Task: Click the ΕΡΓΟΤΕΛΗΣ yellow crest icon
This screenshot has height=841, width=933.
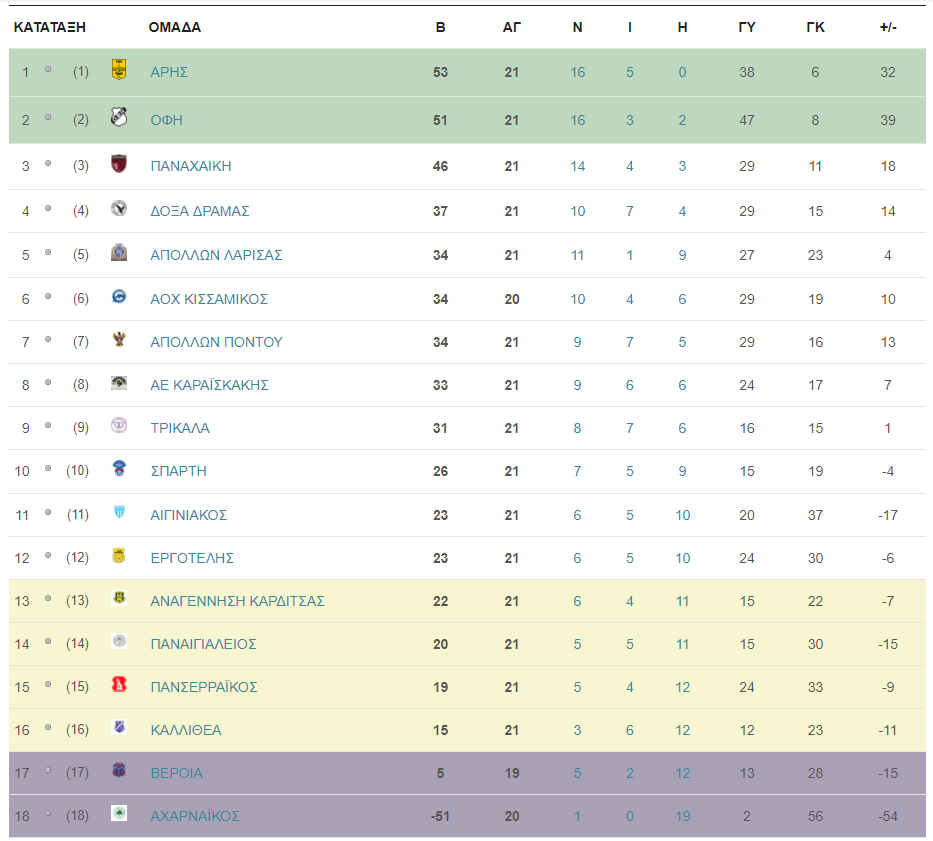Action: click(x=119, y=555)
